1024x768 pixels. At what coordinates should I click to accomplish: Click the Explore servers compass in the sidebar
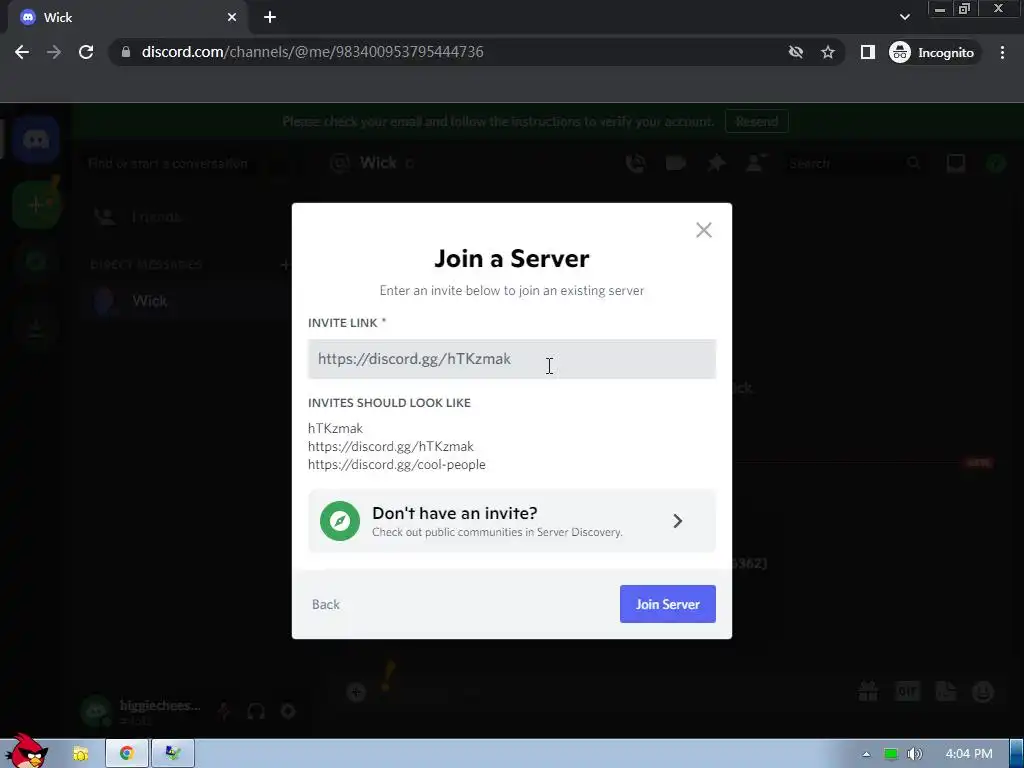(x=36, y=263)
